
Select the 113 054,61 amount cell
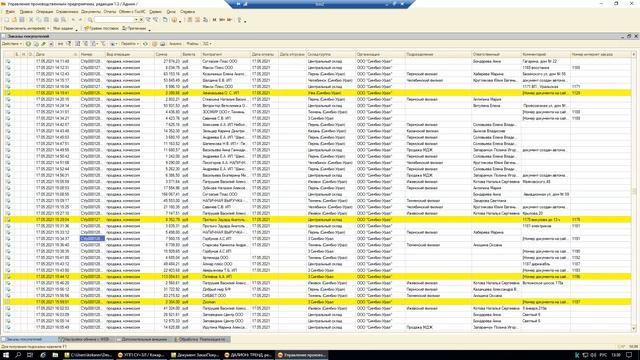167,277
